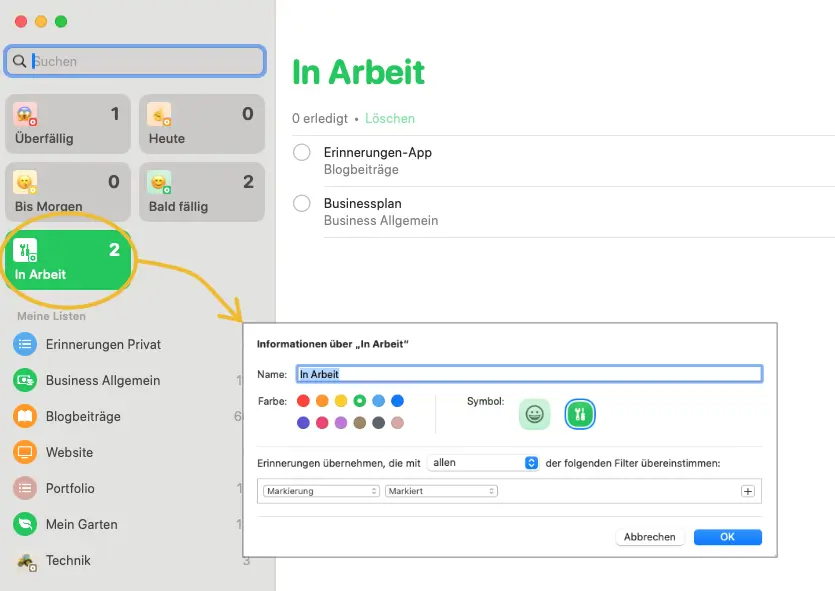
Task: Choose the red color swatch
Action: (x=304, y=401)
